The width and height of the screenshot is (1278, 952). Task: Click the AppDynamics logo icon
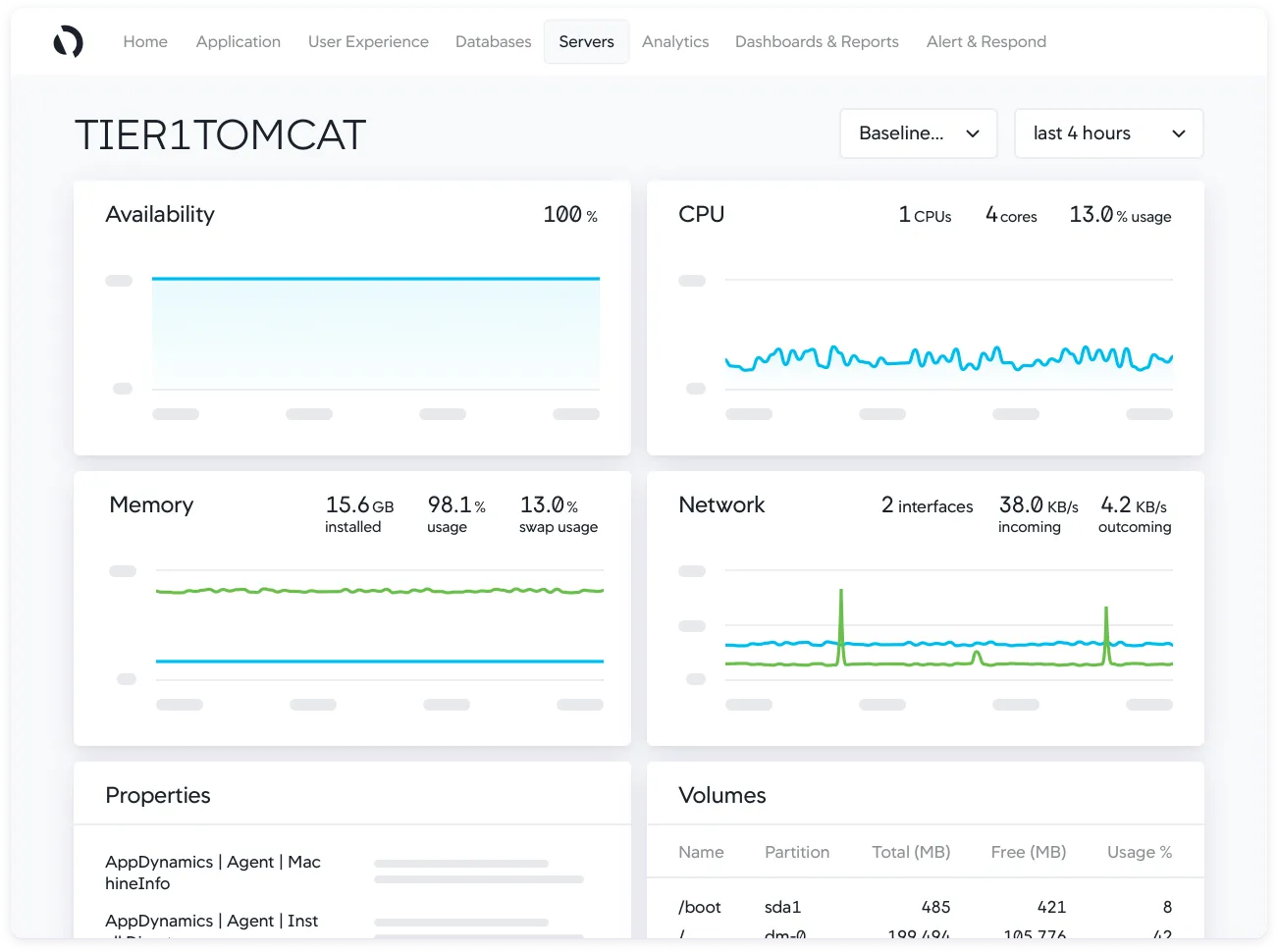click(68, 41)
